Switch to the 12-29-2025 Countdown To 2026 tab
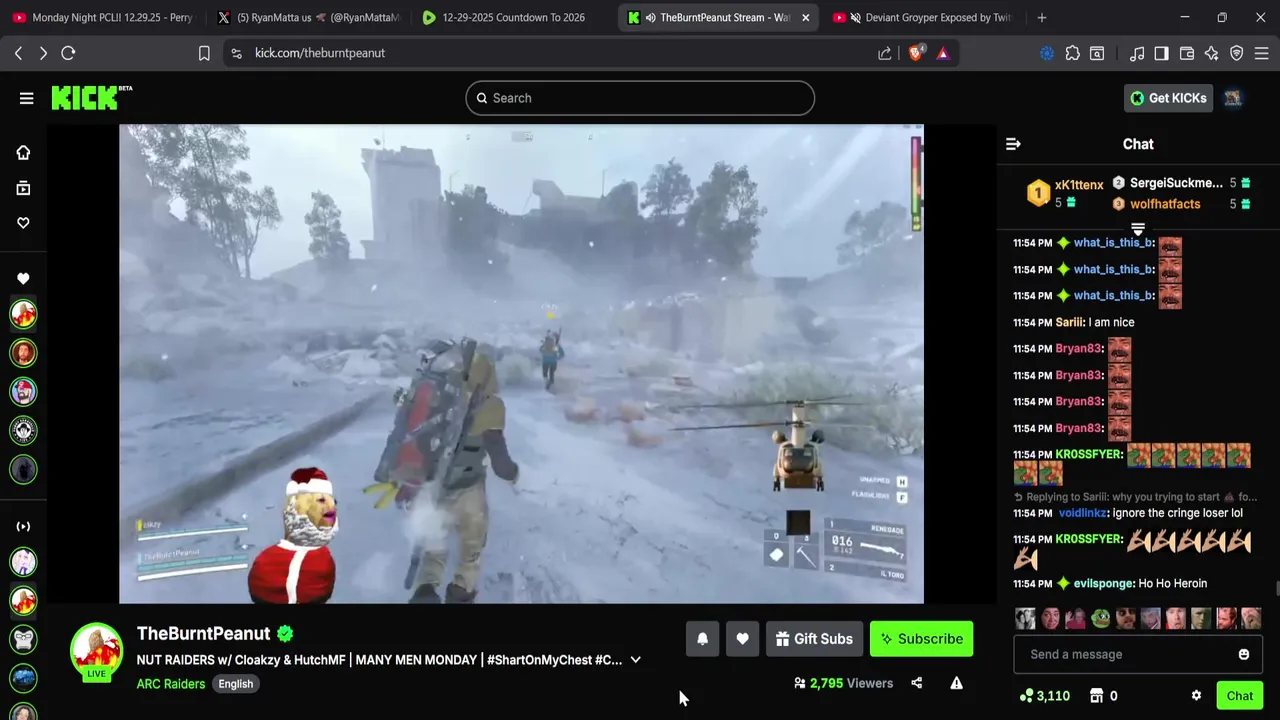1280x720 pixels. click(x=512, y=17)
